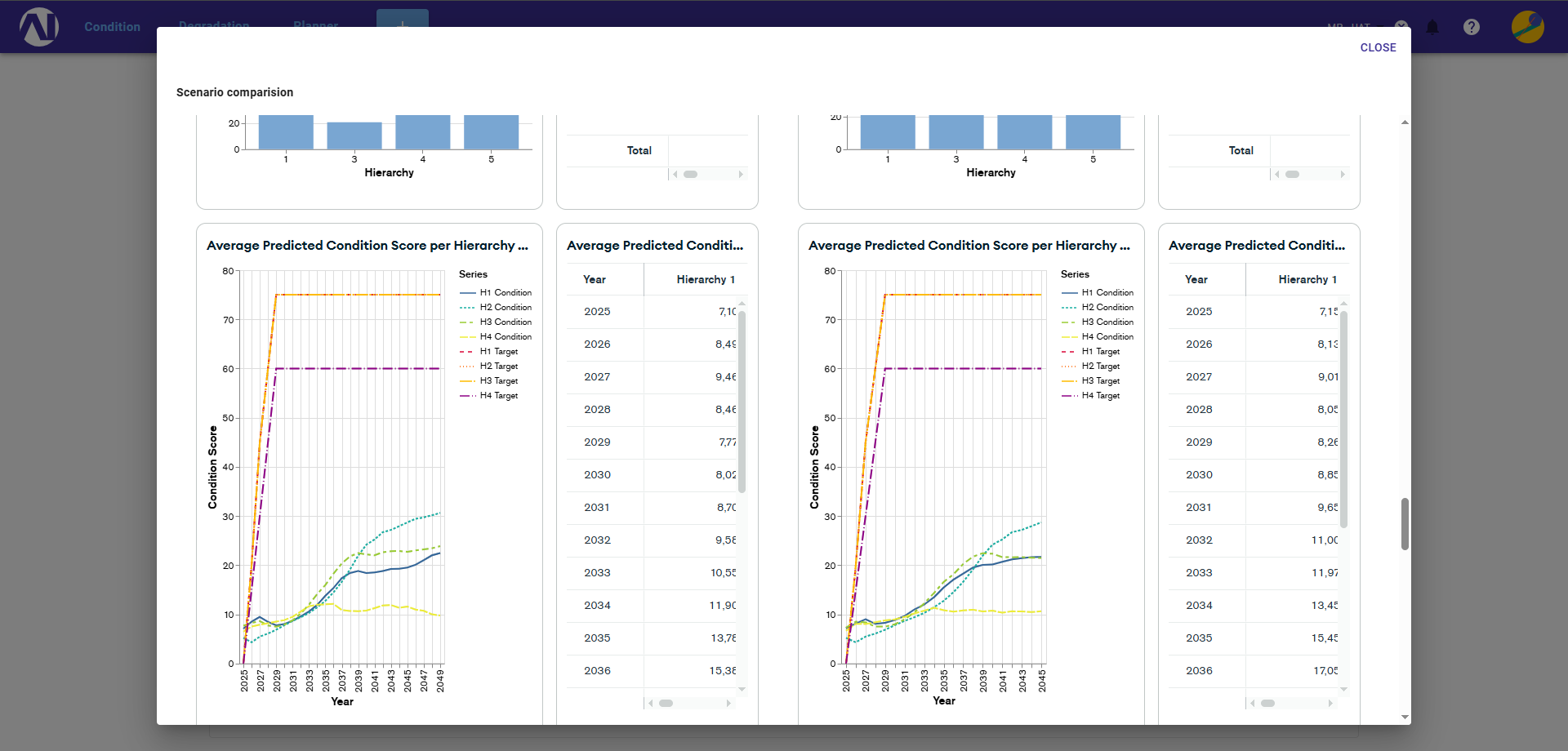Image resolution: width=1568 pixels, height=751 pixels.
Task: Click the right condition table's scroll-down arrow
Action: pyautogui.click(x=1343, y=690)
